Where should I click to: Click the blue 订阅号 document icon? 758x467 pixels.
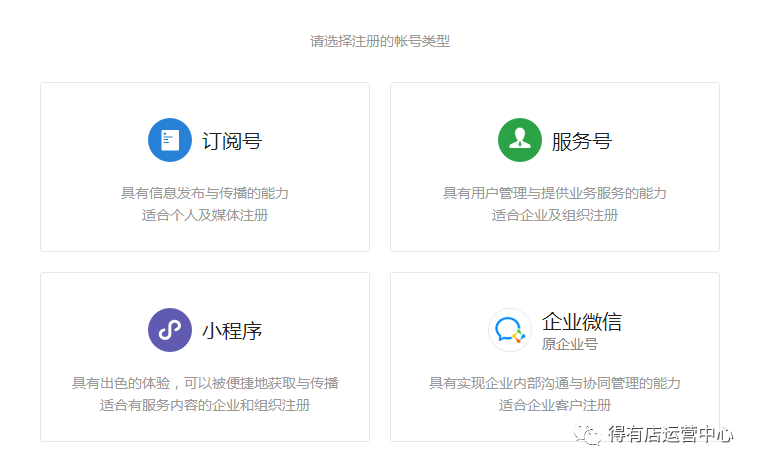click(x=170, y=140)
